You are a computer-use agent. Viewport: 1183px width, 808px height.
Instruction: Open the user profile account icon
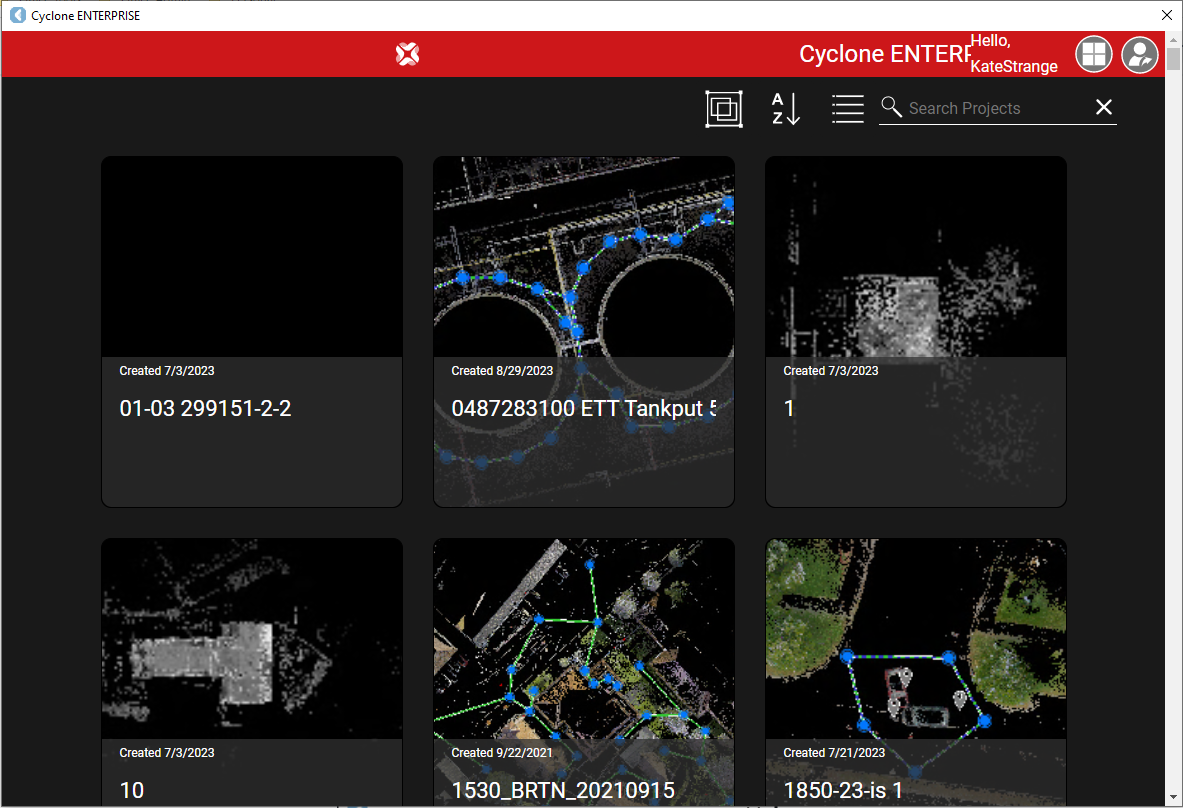click(1139, 54)
